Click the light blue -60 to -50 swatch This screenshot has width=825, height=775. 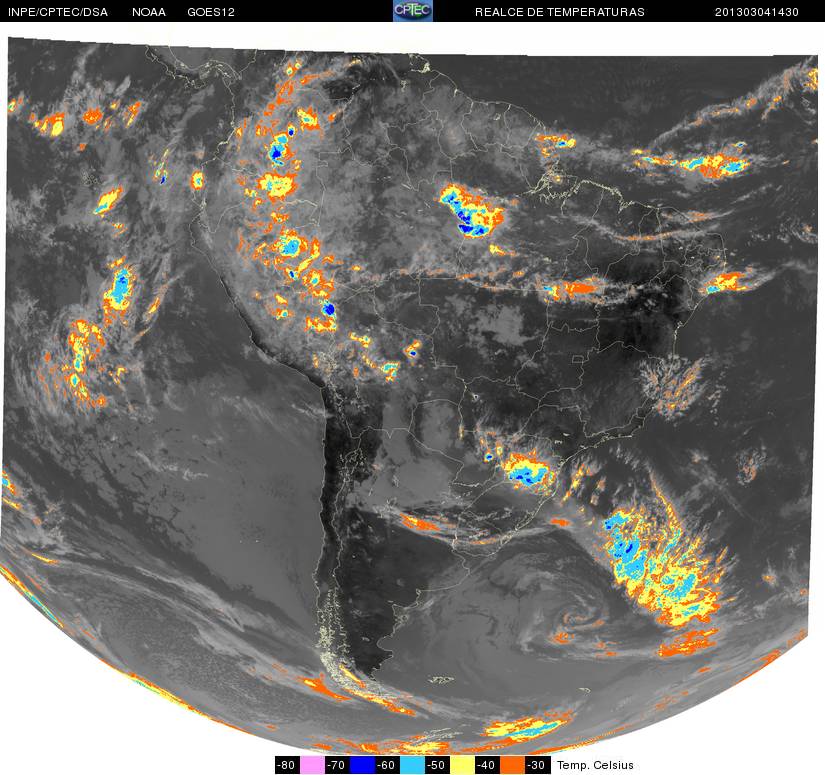pyautogui.click(x=412, y=765)
